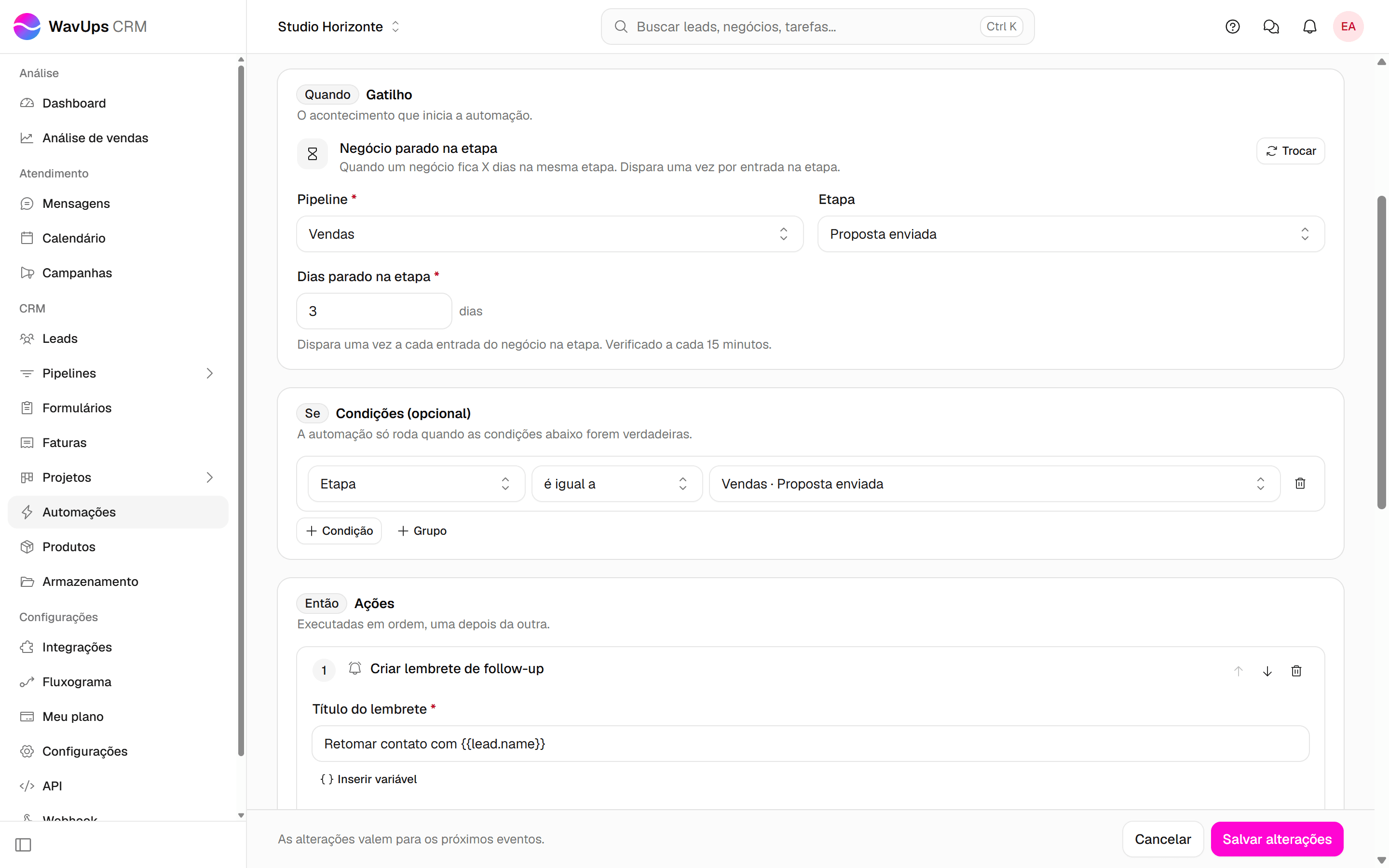The image size is (1389, 868).
Task: Open the 'é igual a' operator dropdown
Action: pos(616,483)
